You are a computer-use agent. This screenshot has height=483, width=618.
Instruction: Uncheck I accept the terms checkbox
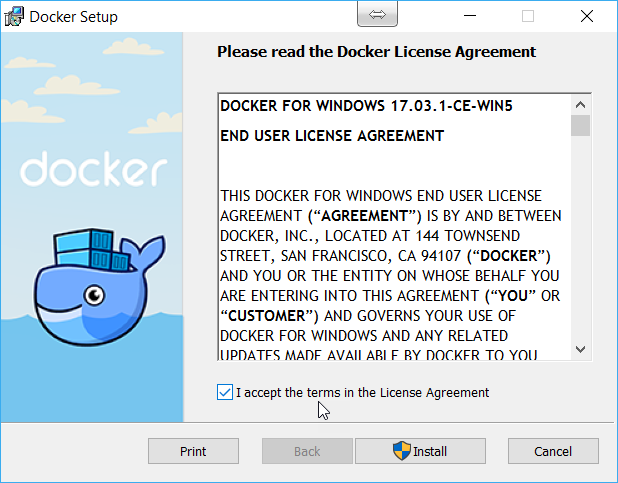(x=225, y=392)
